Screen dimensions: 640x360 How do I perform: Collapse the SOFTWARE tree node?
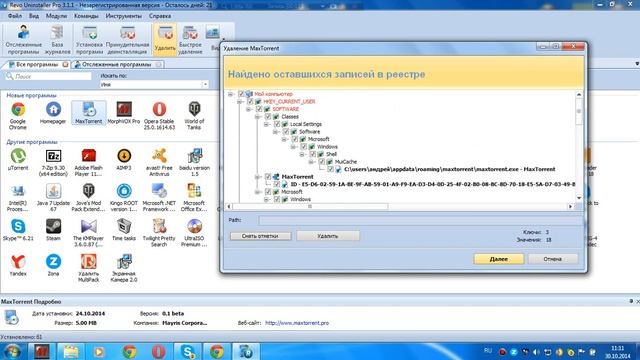click(249, 109)
